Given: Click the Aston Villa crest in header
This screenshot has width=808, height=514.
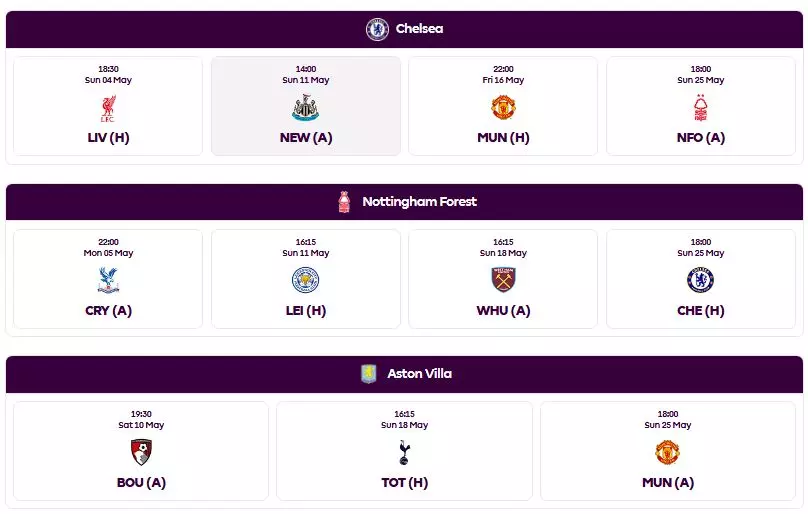Looking at the screenshot, I should pyautogui.click(x=368, y=374).
